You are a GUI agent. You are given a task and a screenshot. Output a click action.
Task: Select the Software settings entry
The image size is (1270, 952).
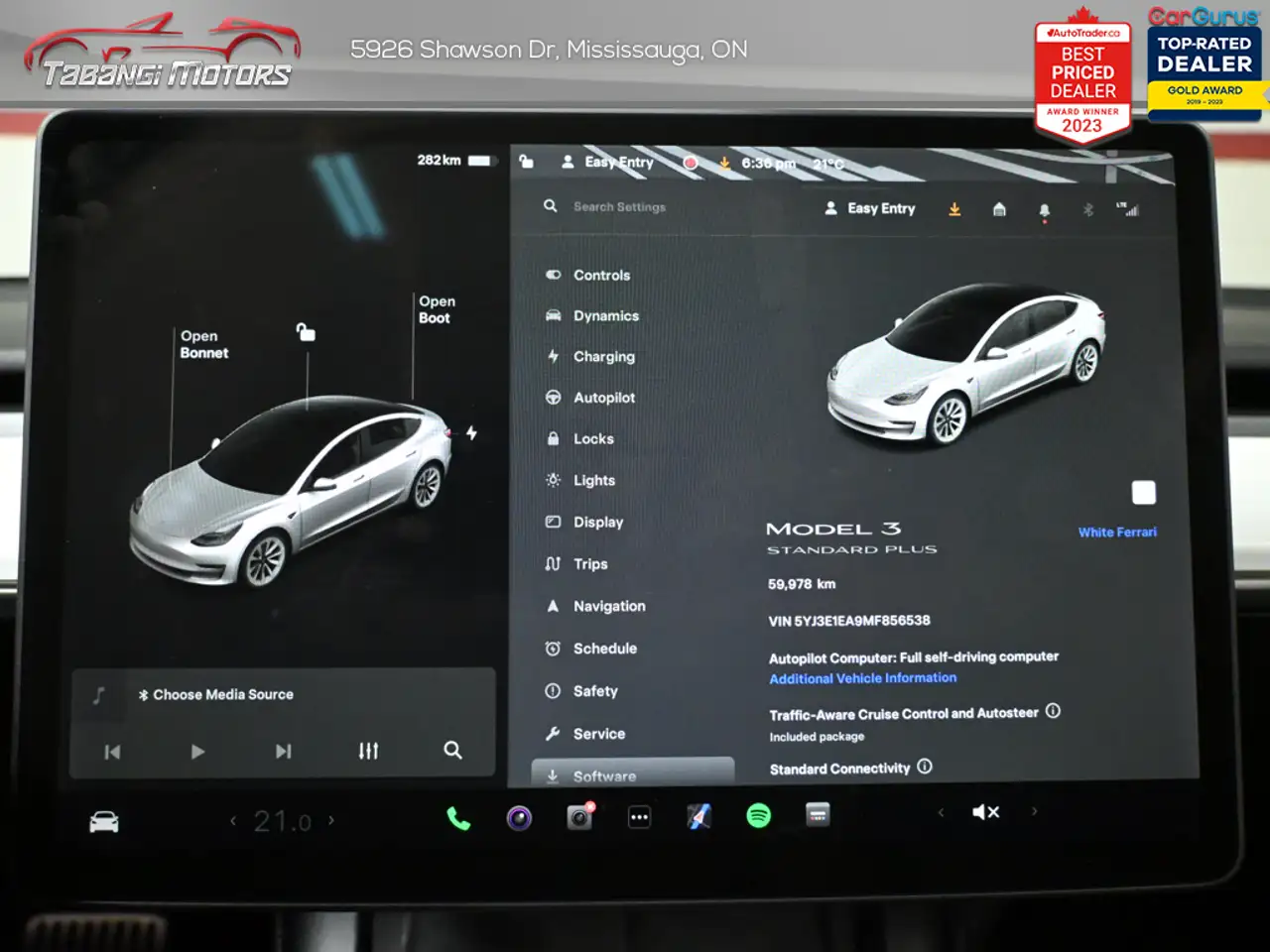click(x=633, y=773)
